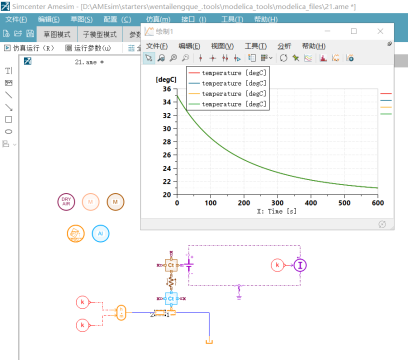
Task: Click the red temperature line swatch in legend
Action: 194,73
